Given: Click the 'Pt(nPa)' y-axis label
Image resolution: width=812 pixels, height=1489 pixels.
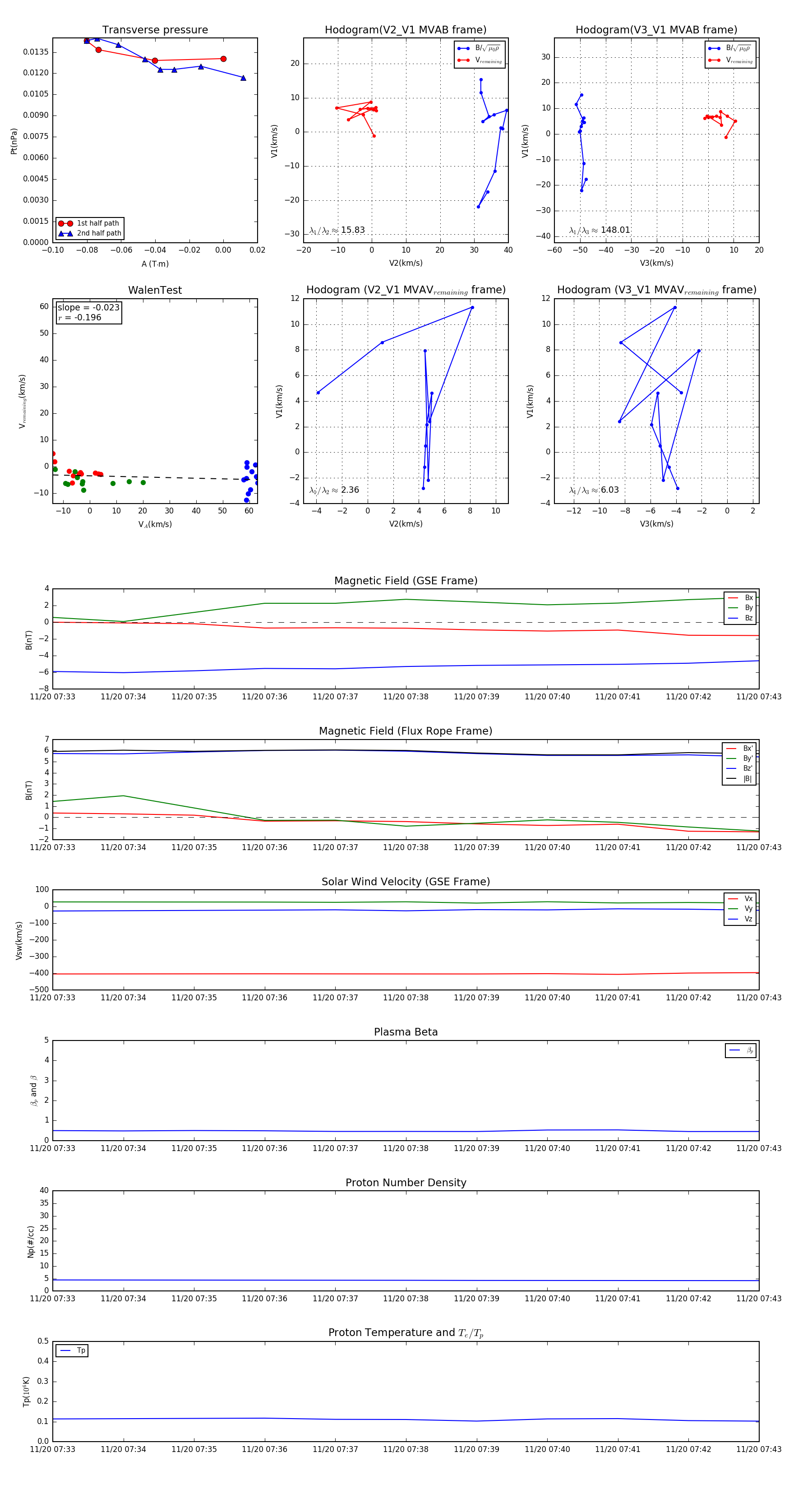Looking at the screenshot, I should [x=14, y=140].
